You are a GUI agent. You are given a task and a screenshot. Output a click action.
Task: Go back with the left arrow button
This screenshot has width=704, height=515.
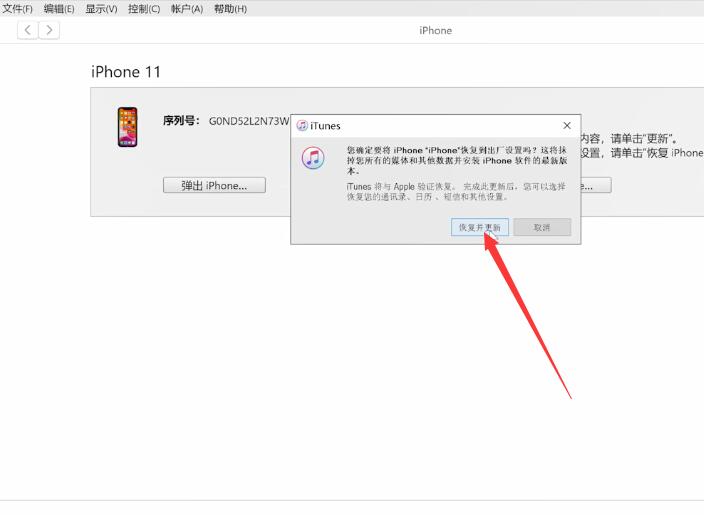(27, 30)
